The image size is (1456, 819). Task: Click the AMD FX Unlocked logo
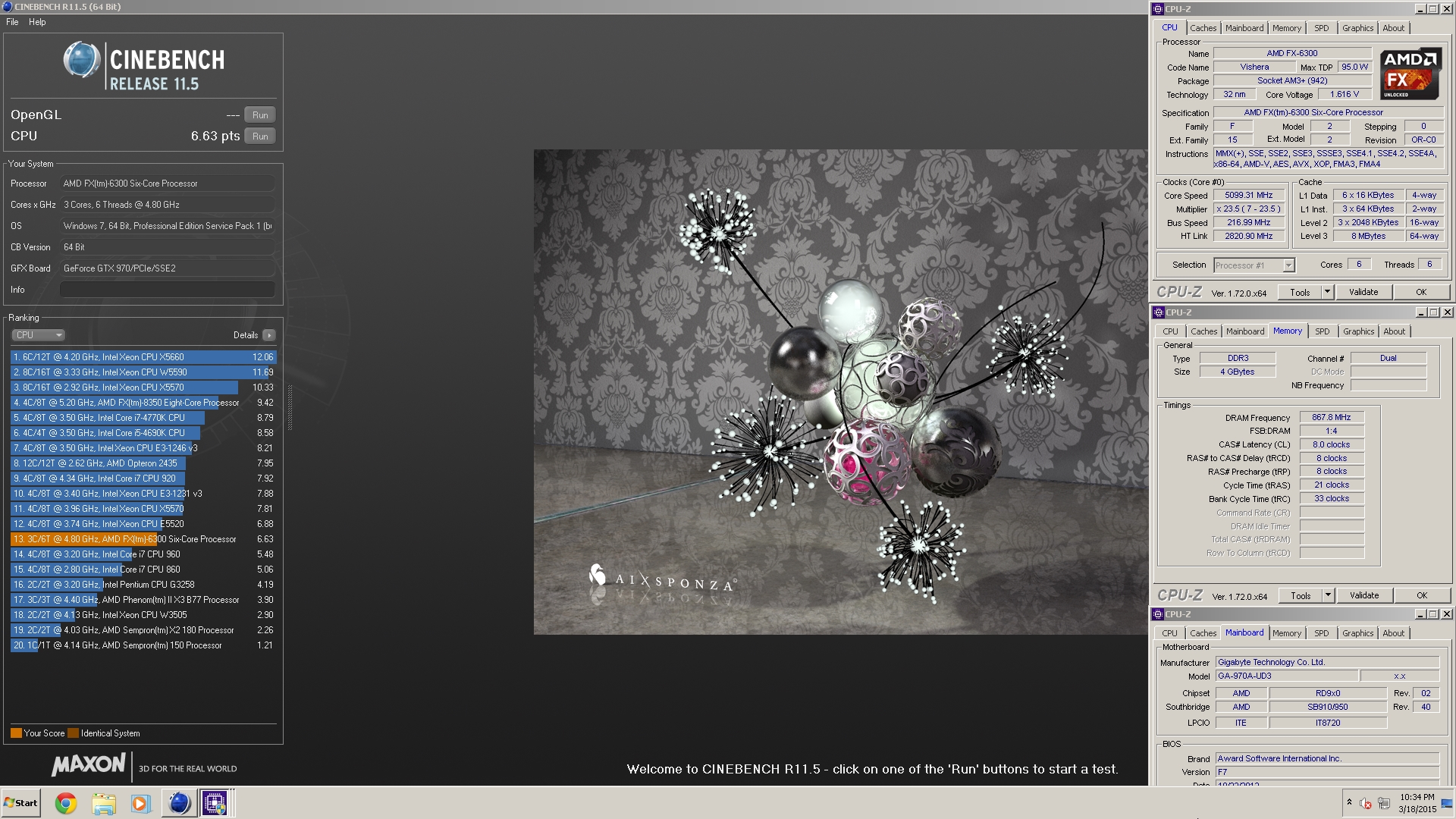click(x=1410, y=74)
